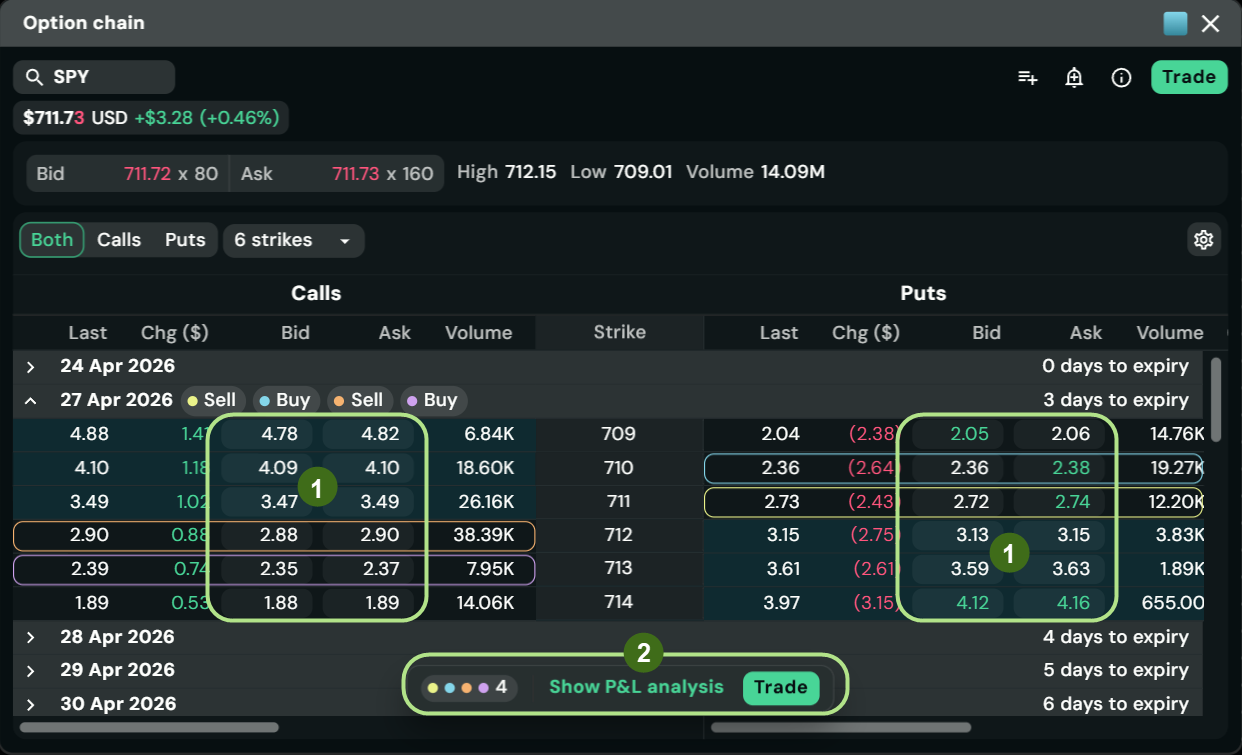Click calls Volume column header
Viewport: 1242px width, 755px height.
[x=478, y=333]
